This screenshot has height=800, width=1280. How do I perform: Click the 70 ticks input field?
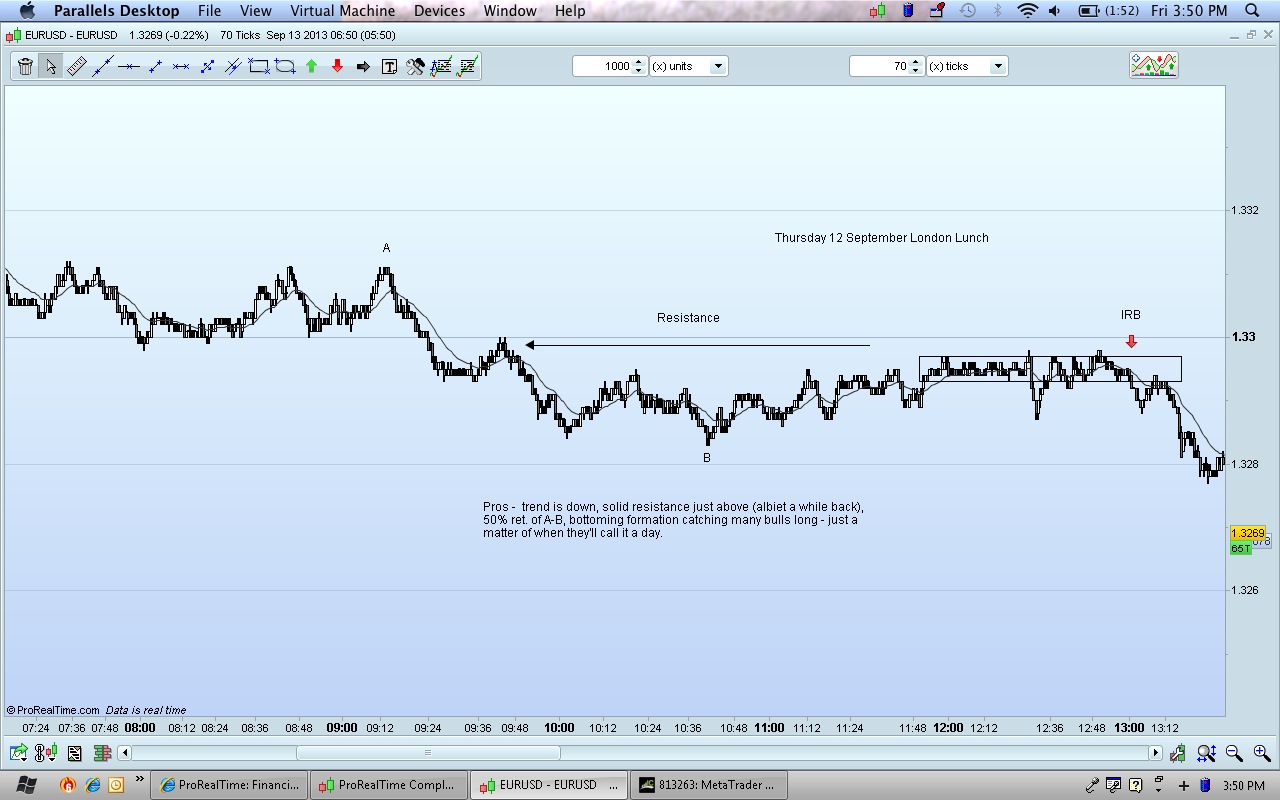[x=880, y=66]
